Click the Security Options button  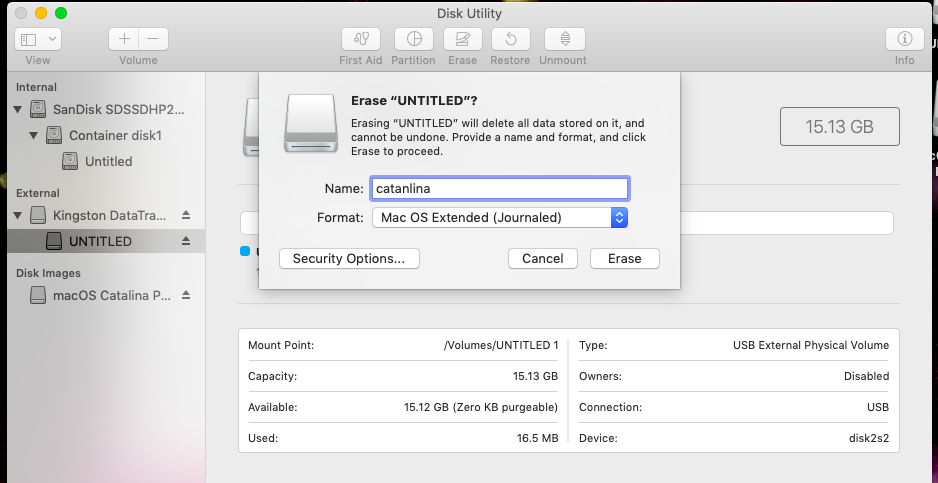pos(349,258)
